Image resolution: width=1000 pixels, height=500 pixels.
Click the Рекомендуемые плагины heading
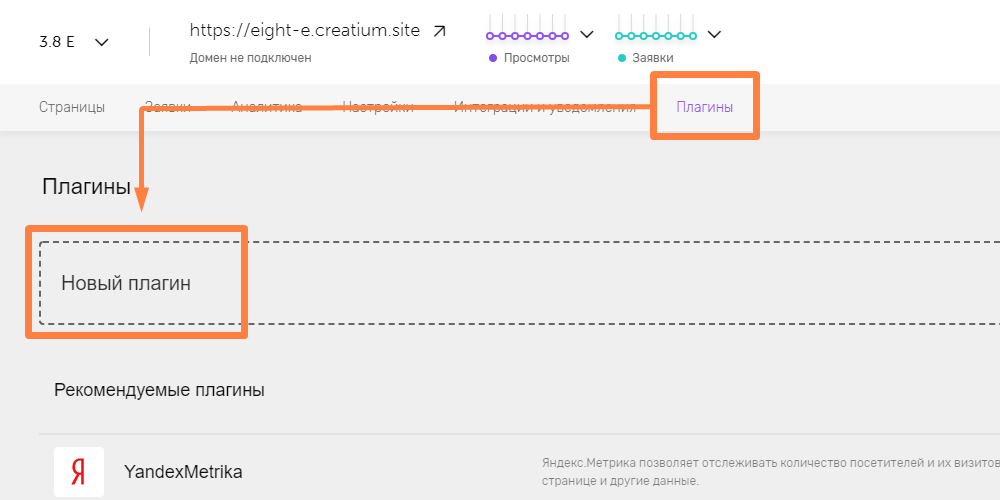159,390
